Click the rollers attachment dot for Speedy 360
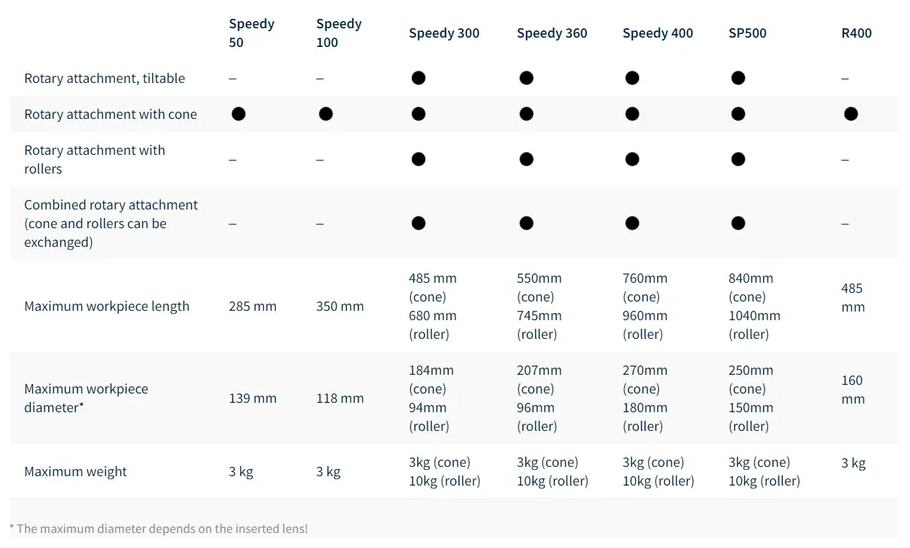Screen dimensions: 910x548 pyautogui.click(x=526, y=159)
